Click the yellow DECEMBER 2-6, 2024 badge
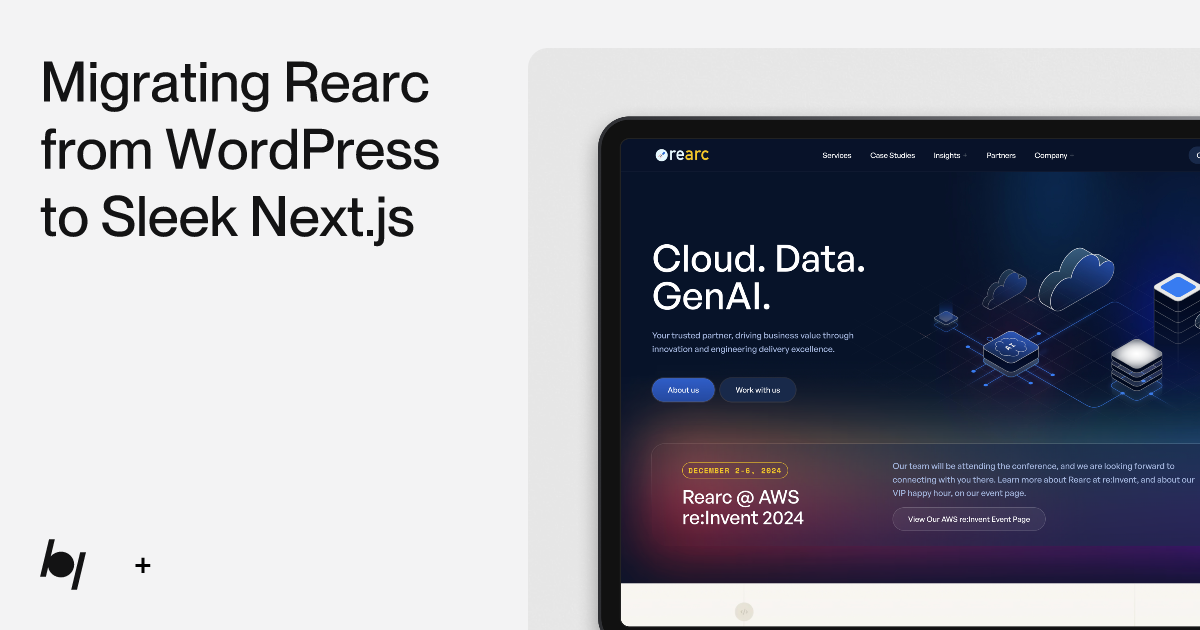 click(x=734, y=470)
